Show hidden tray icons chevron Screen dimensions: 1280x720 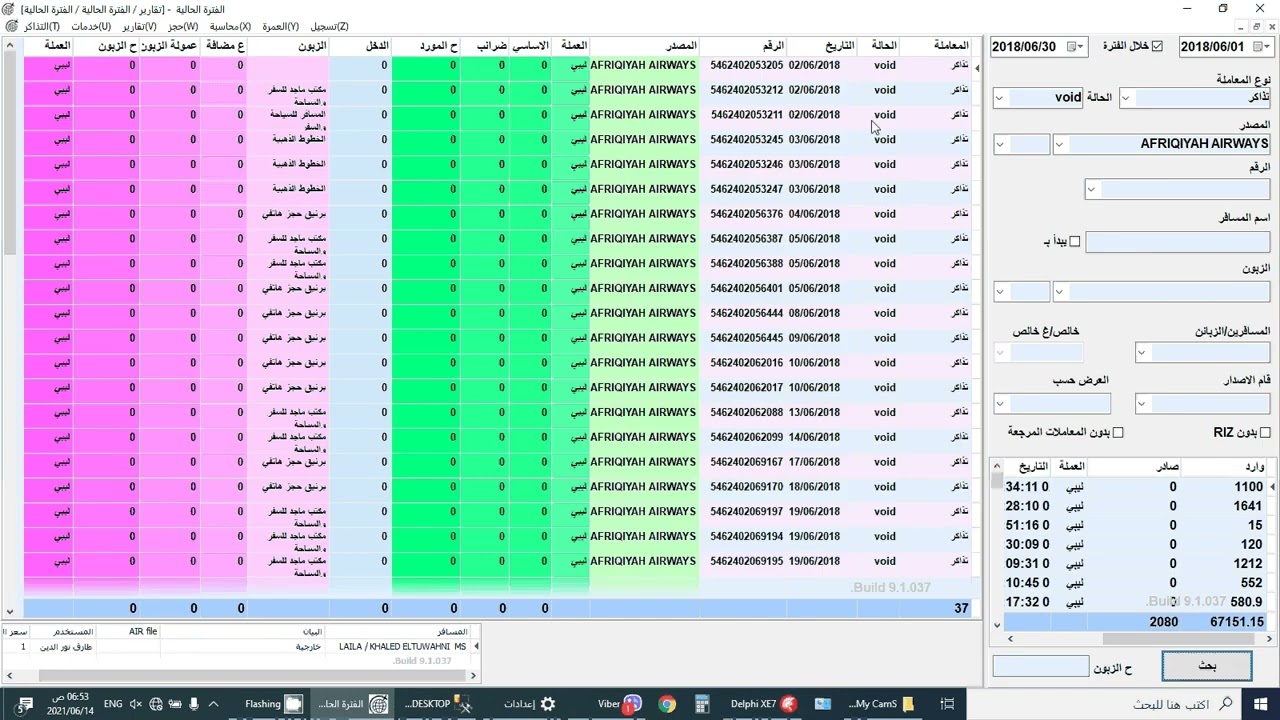pos(213,704)
